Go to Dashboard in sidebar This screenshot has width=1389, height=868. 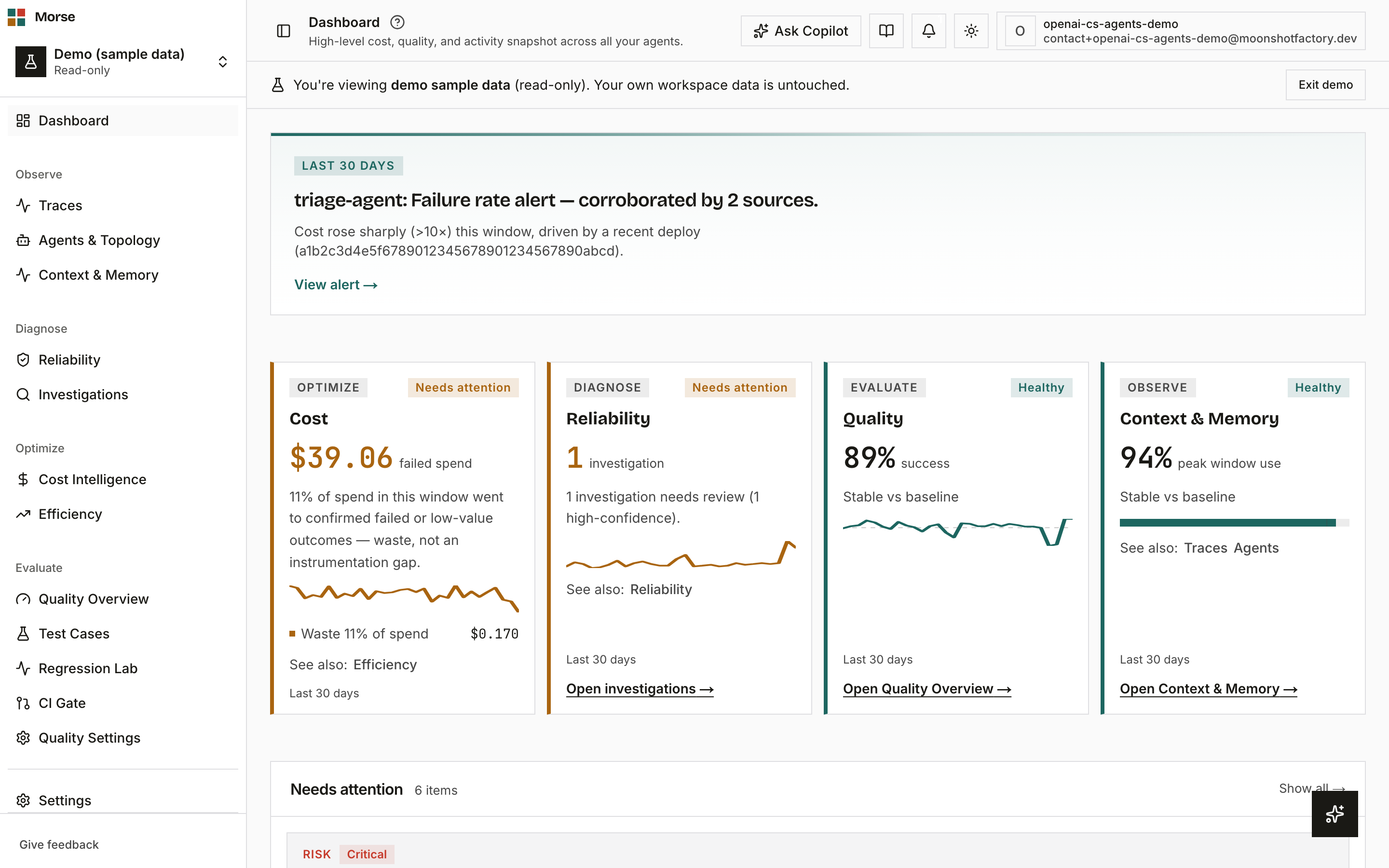pos(123,121)
